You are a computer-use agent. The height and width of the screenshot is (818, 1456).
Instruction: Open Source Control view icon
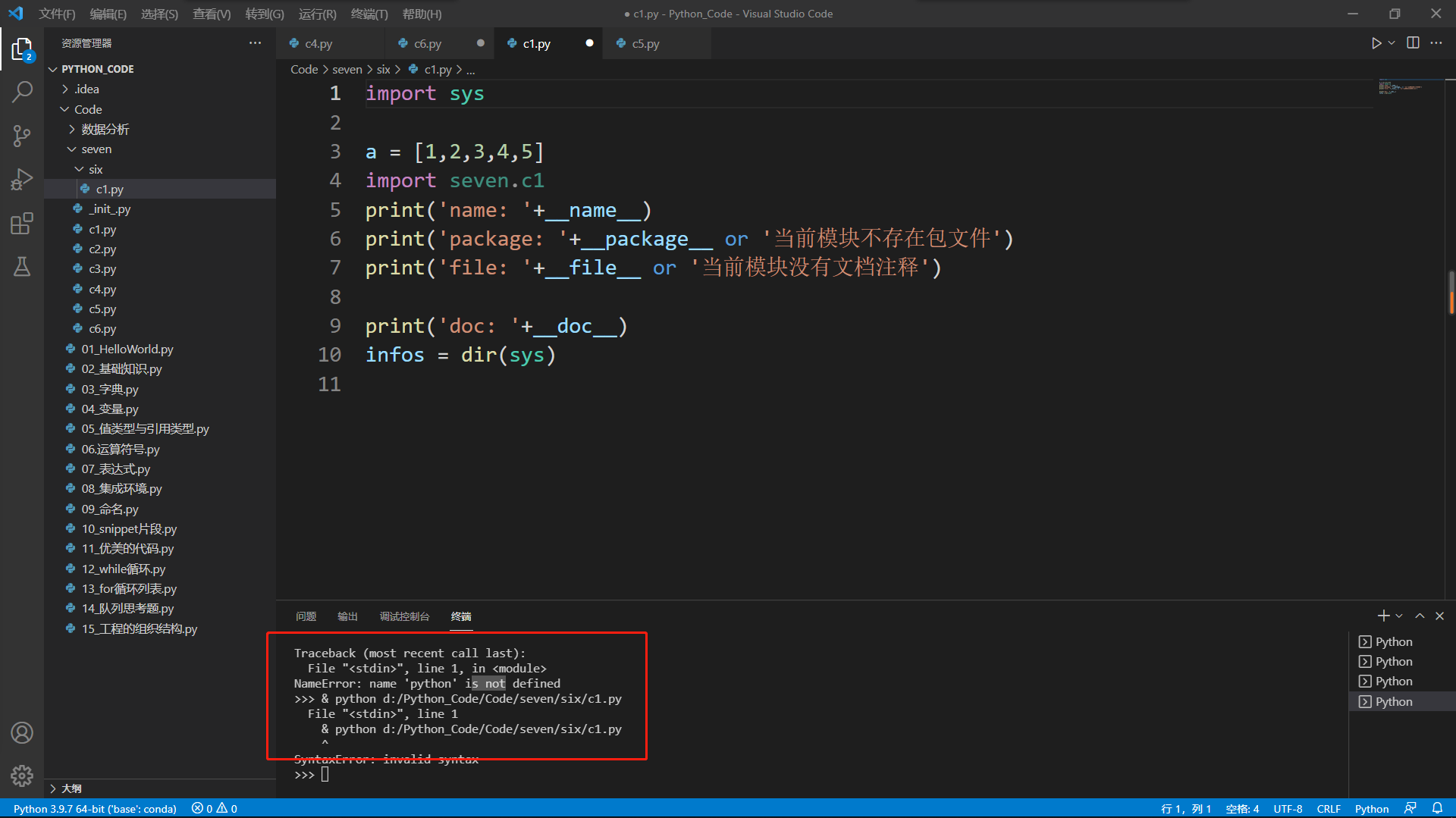22,136
